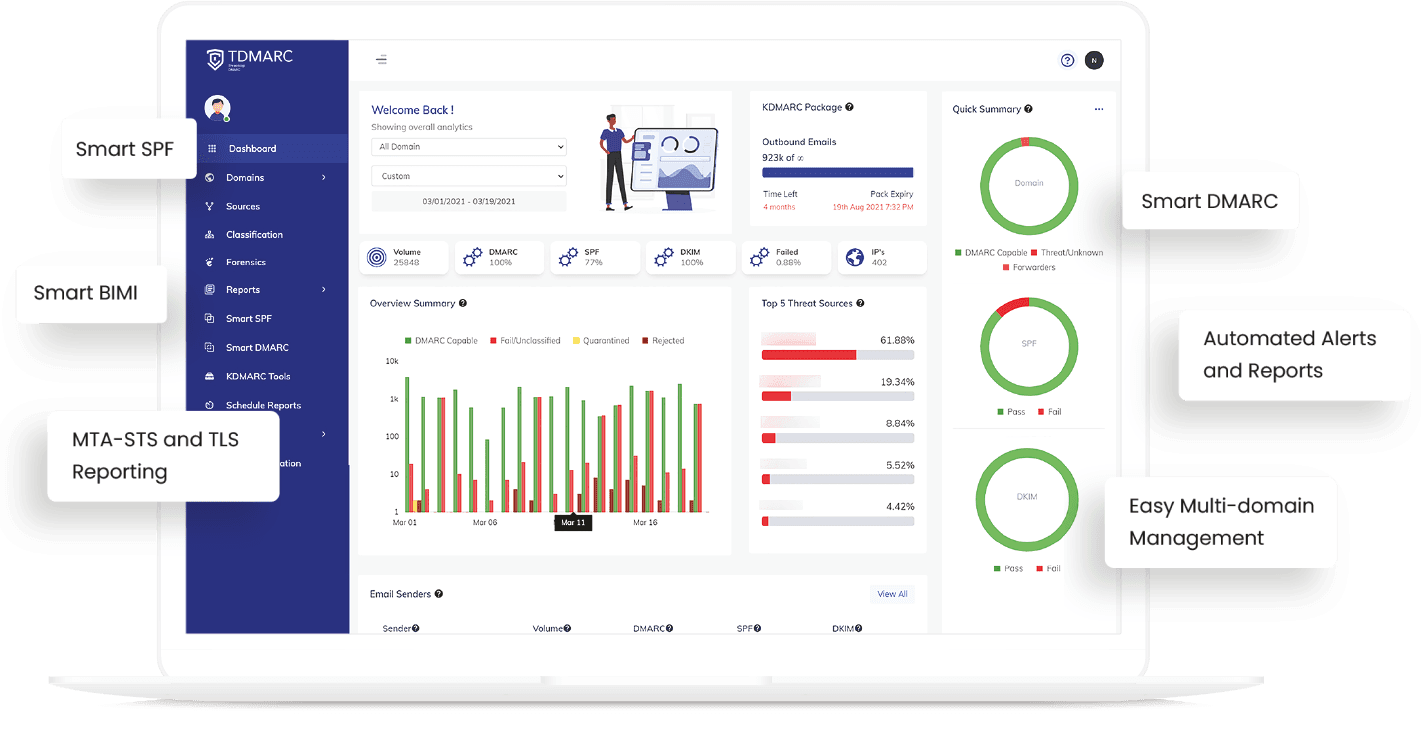Open Quick Summary three-dots menu
This screenshot has height=729, width=1421.
pos(1099,109)
